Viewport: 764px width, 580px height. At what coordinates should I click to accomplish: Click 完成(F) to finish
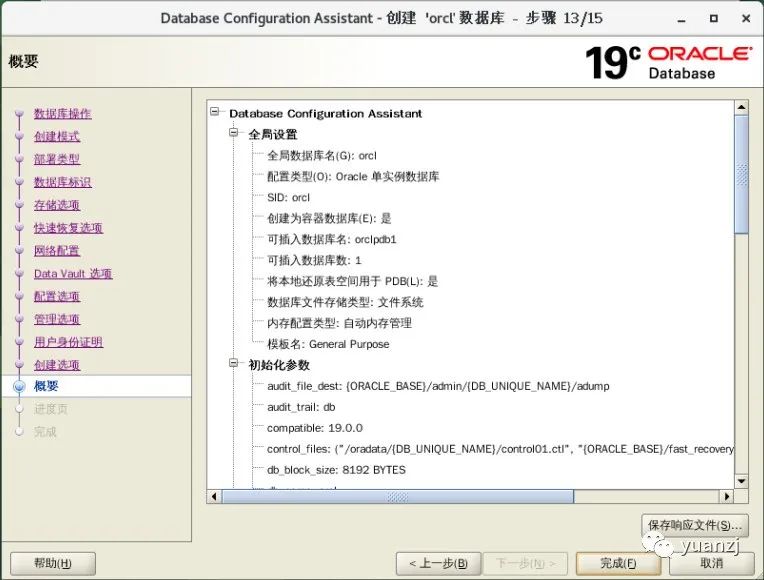618,564
